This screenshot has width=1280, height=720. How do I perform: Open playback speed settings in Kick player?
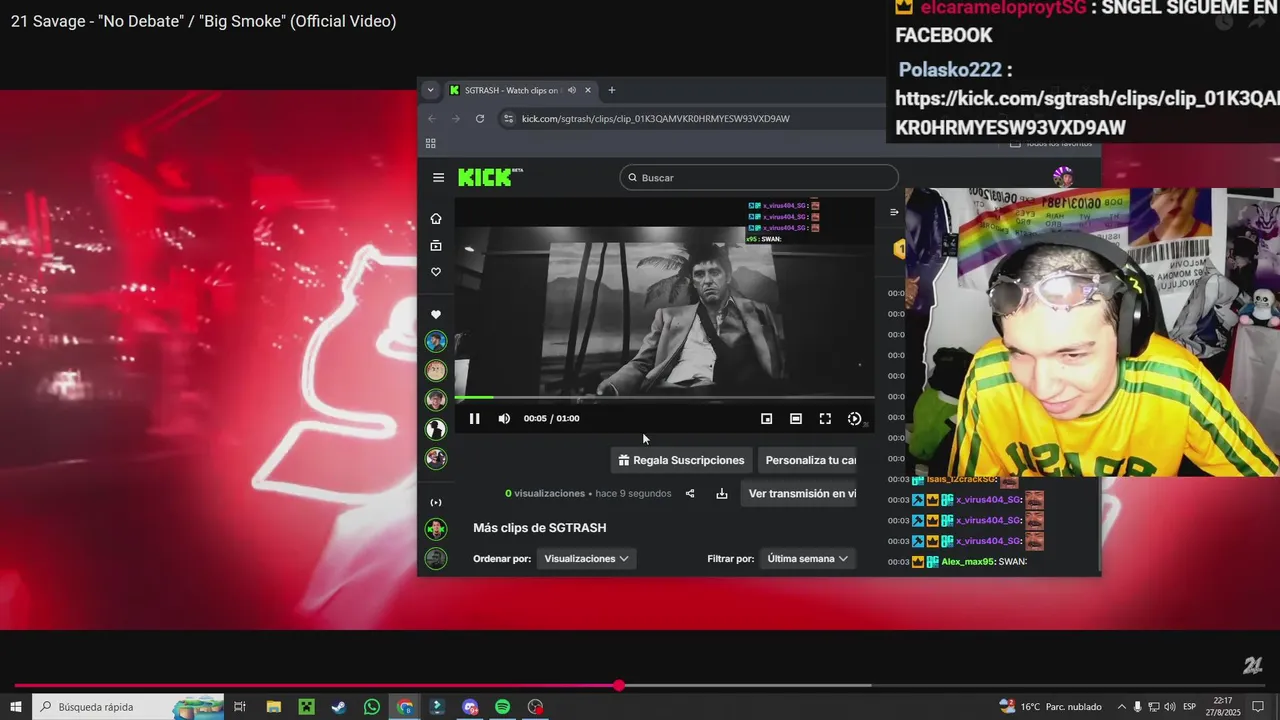[854, 419]
